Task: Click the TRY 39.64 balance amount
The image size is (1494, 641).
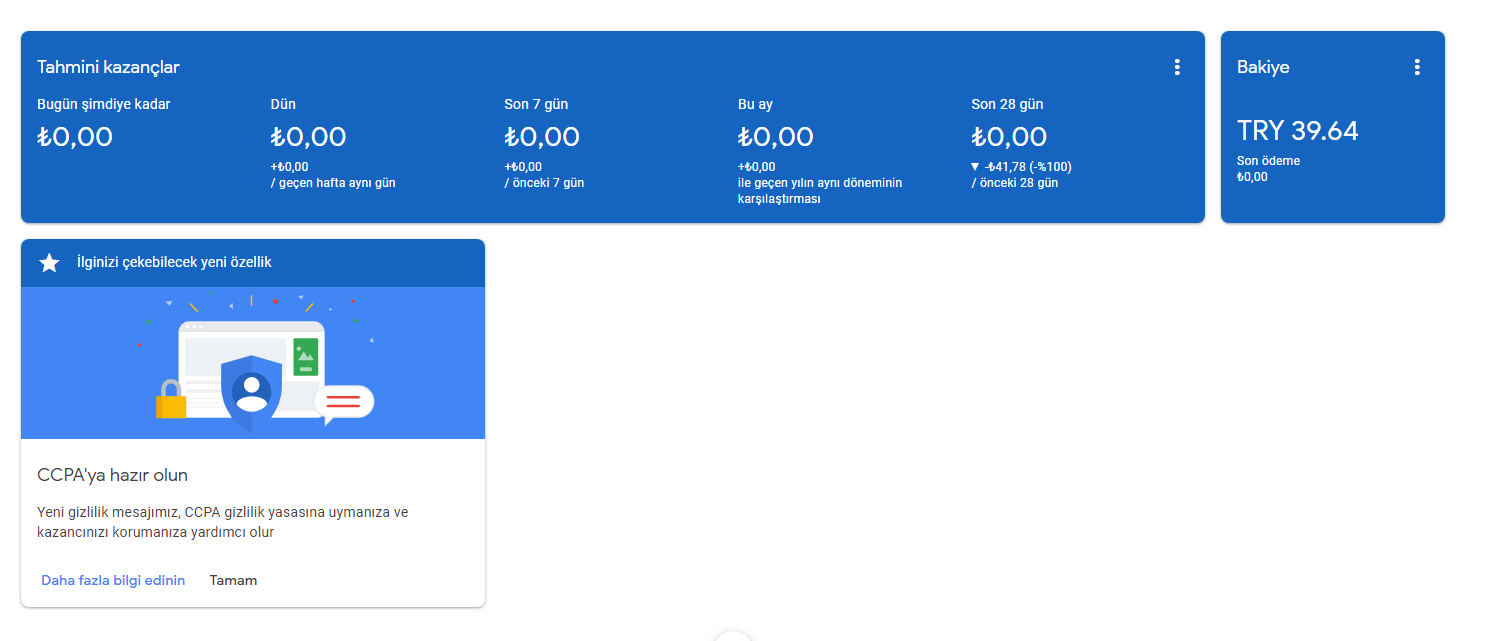Action: [x=1297, y=131]
